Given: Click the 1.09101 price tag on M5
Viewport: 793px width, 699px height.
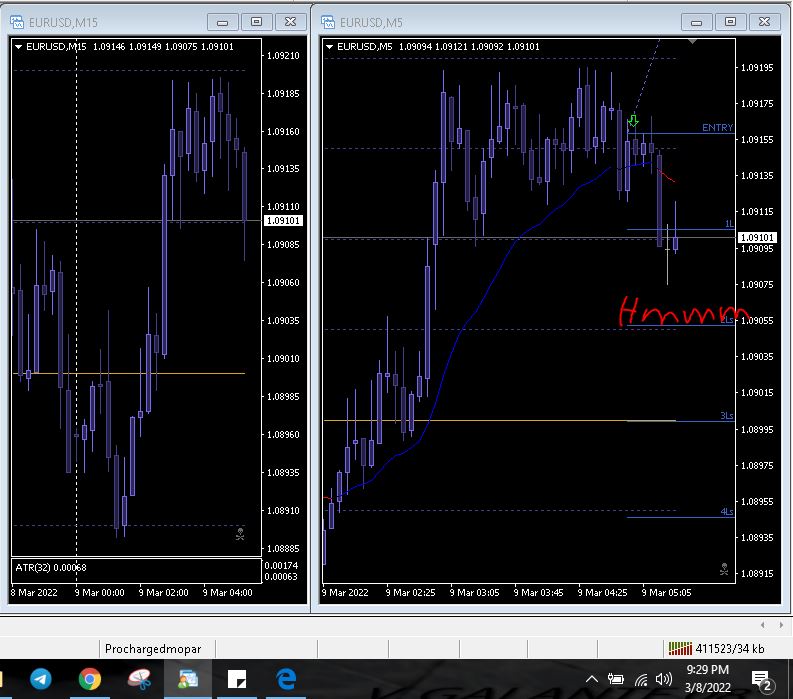Looking at the screenshot, I should click(757, 237).
